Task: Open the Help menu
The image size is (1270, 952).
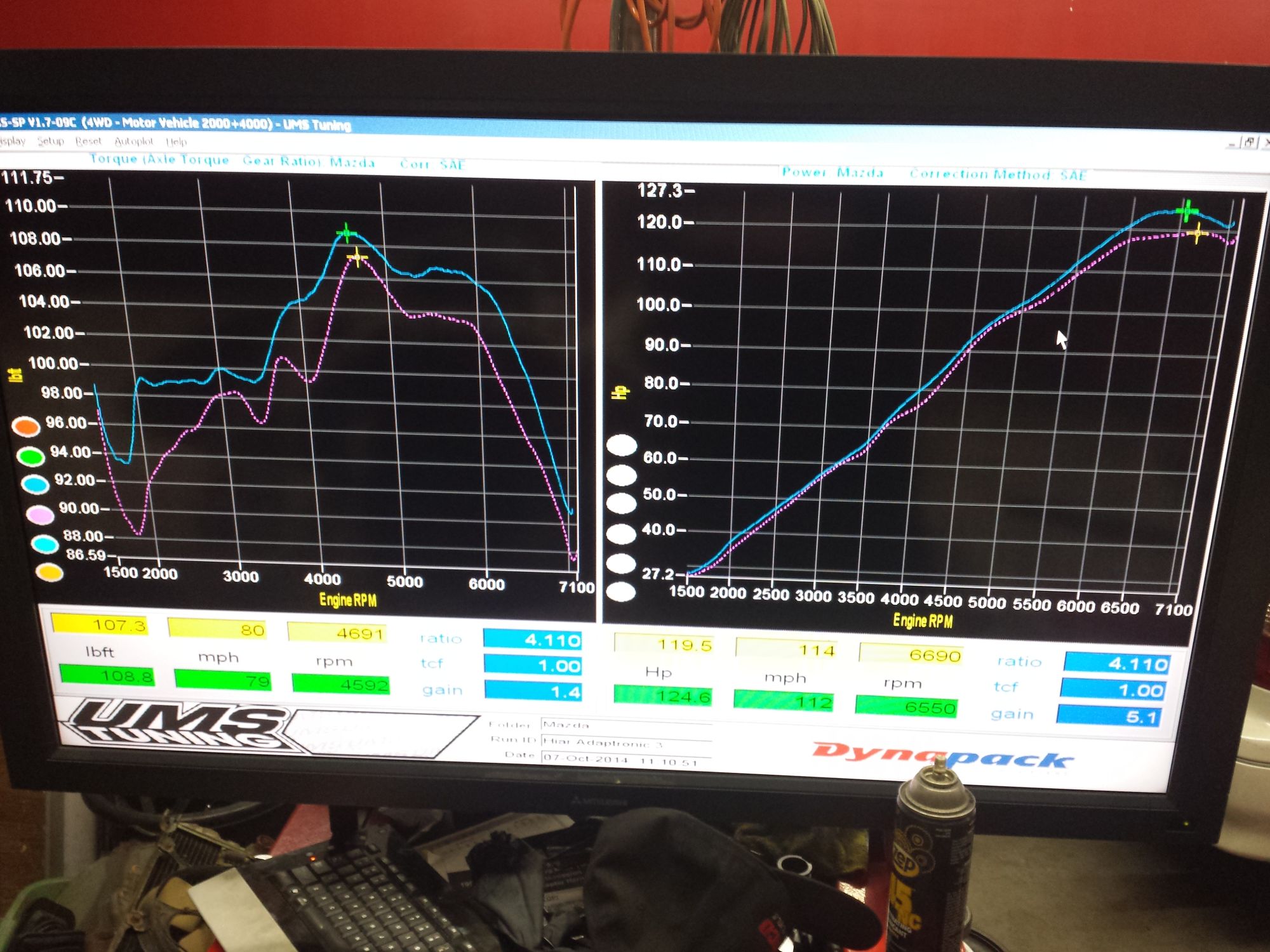Action: (176, 142)
